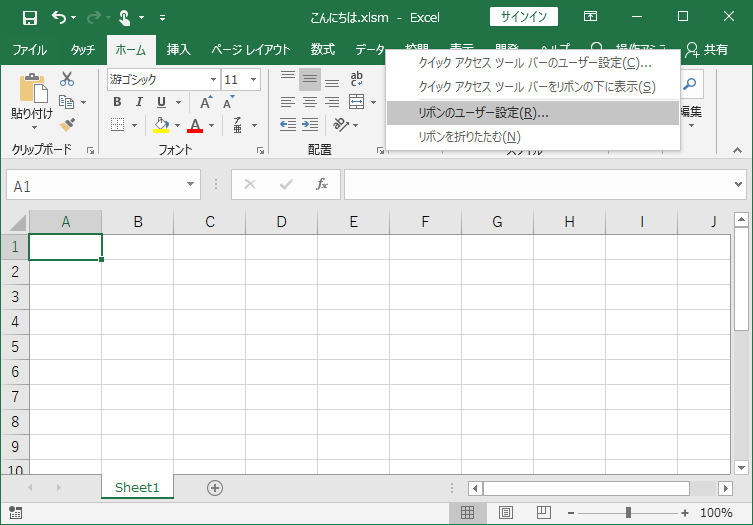The width and height of the screenshot is (753, 525).
Task: Align text right
Action: (332, 102)
